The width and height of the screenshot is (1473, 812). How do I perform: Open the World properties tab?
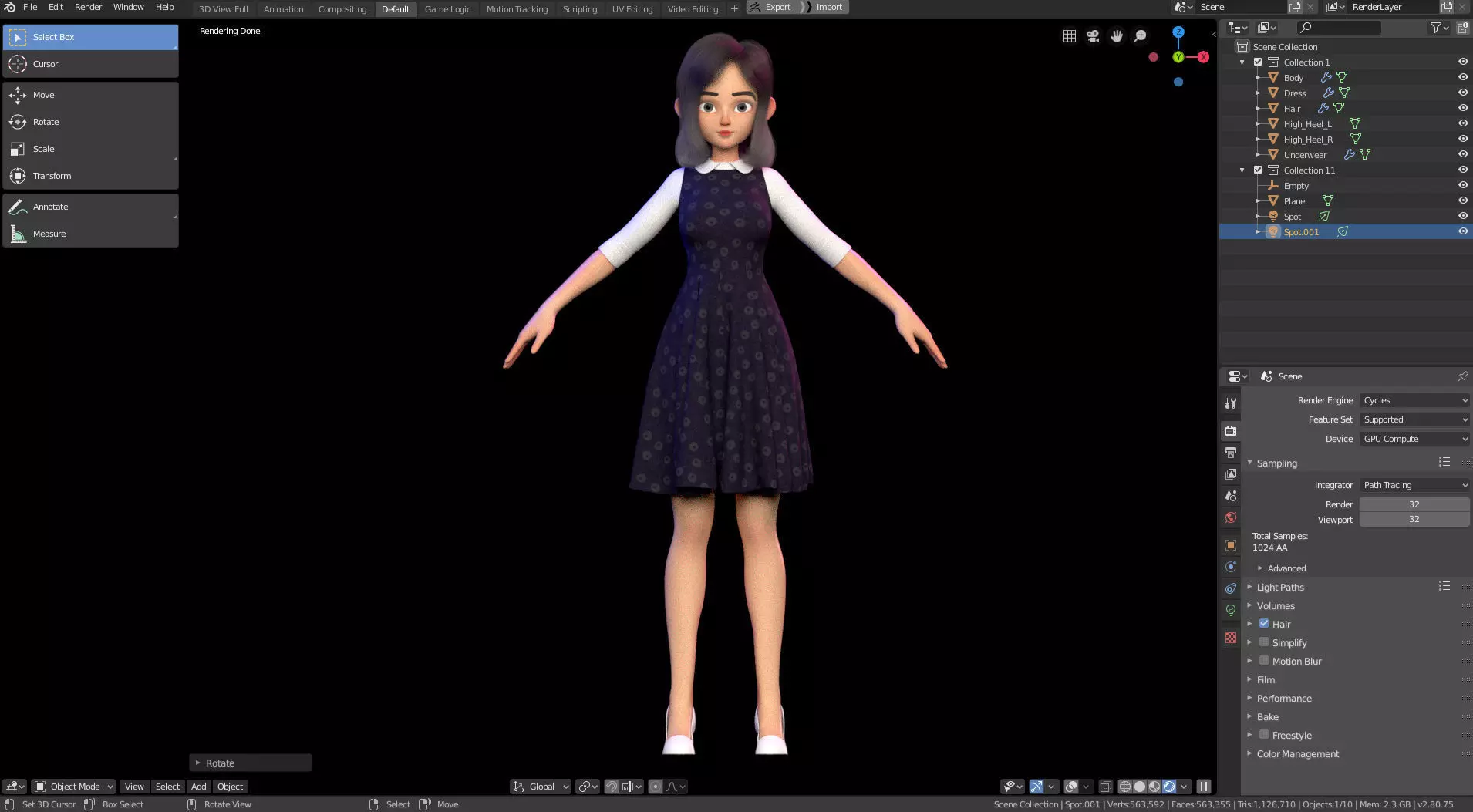tap(1231, 517)
